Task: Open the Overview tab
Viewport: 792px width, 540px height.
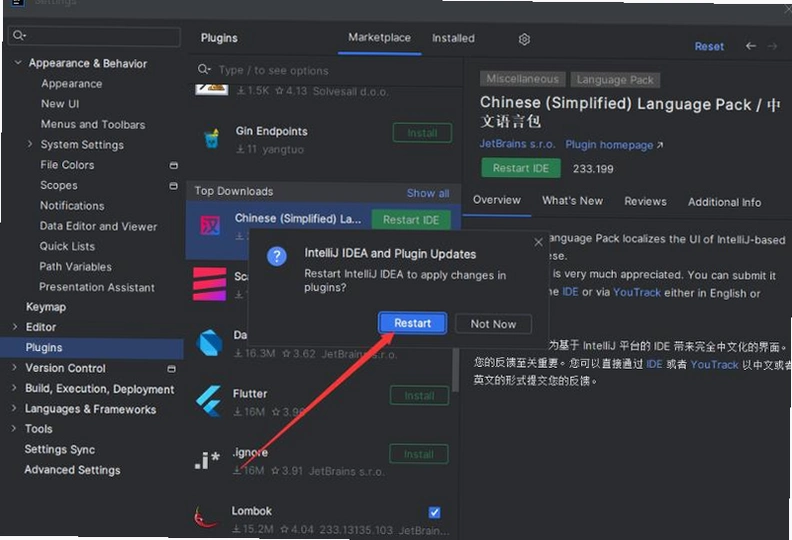Action: 497,200
